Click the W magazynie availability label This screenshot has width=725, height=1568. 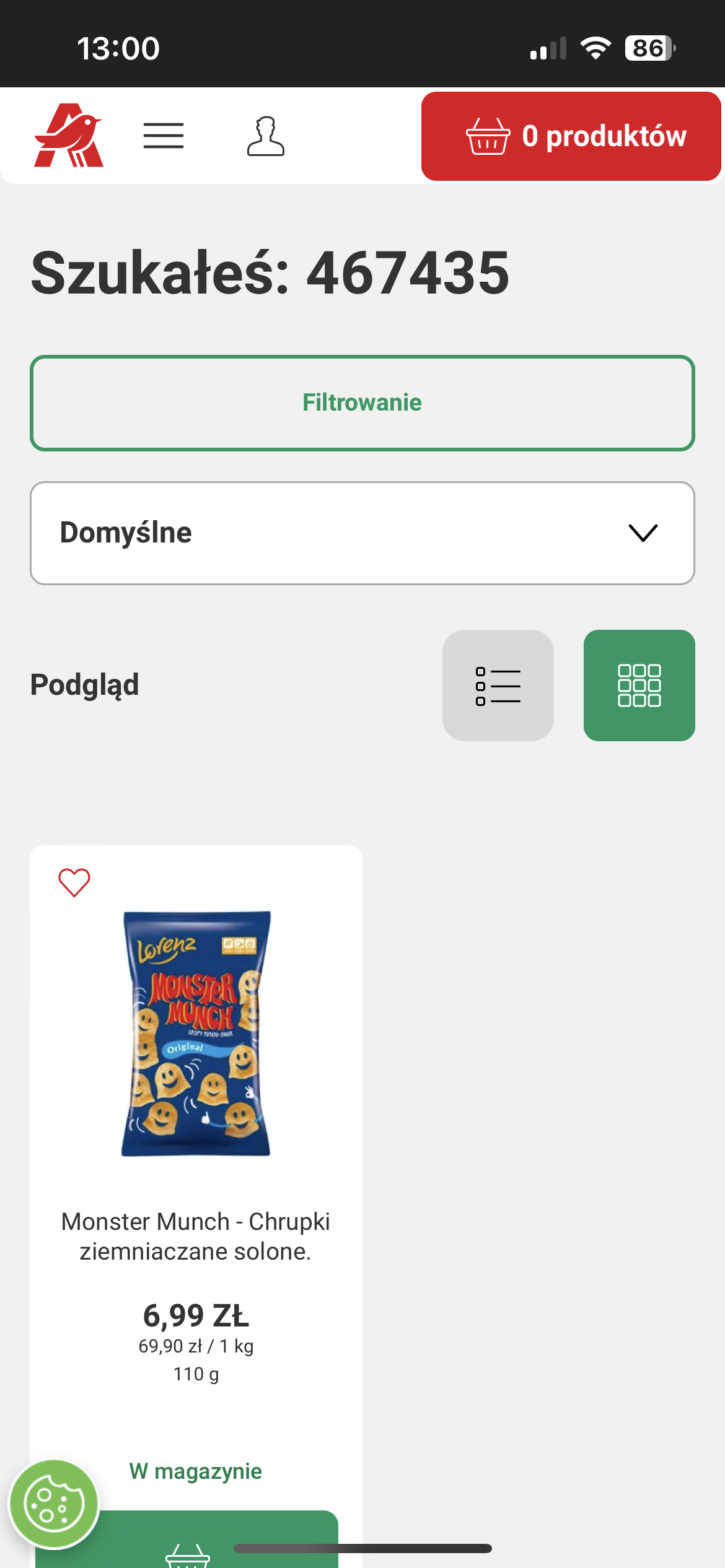coord(196,1471)
